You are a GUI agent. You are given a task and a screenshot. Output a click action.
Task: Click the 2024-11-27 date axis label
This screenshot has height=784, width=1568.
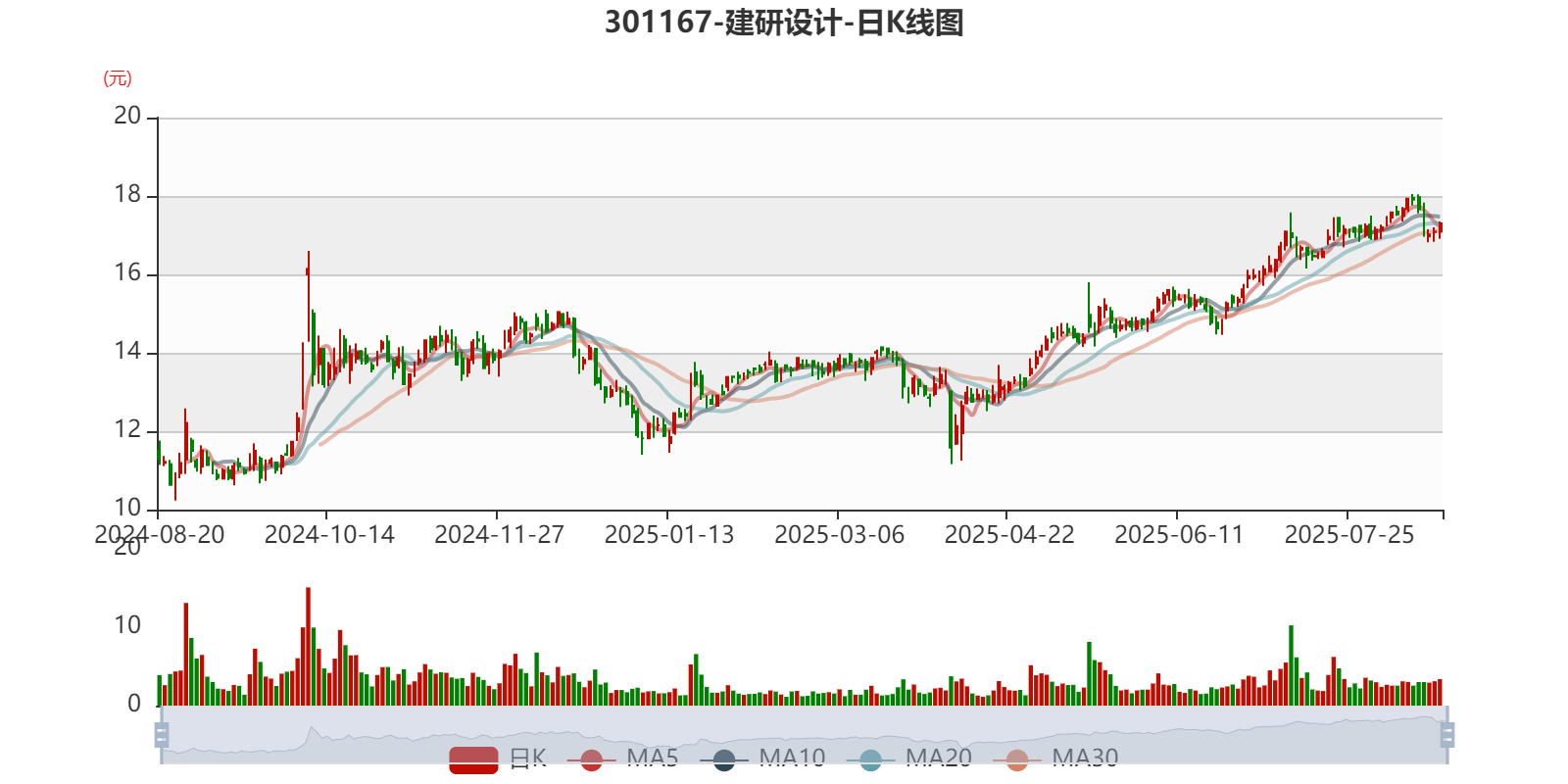[499, 534]
